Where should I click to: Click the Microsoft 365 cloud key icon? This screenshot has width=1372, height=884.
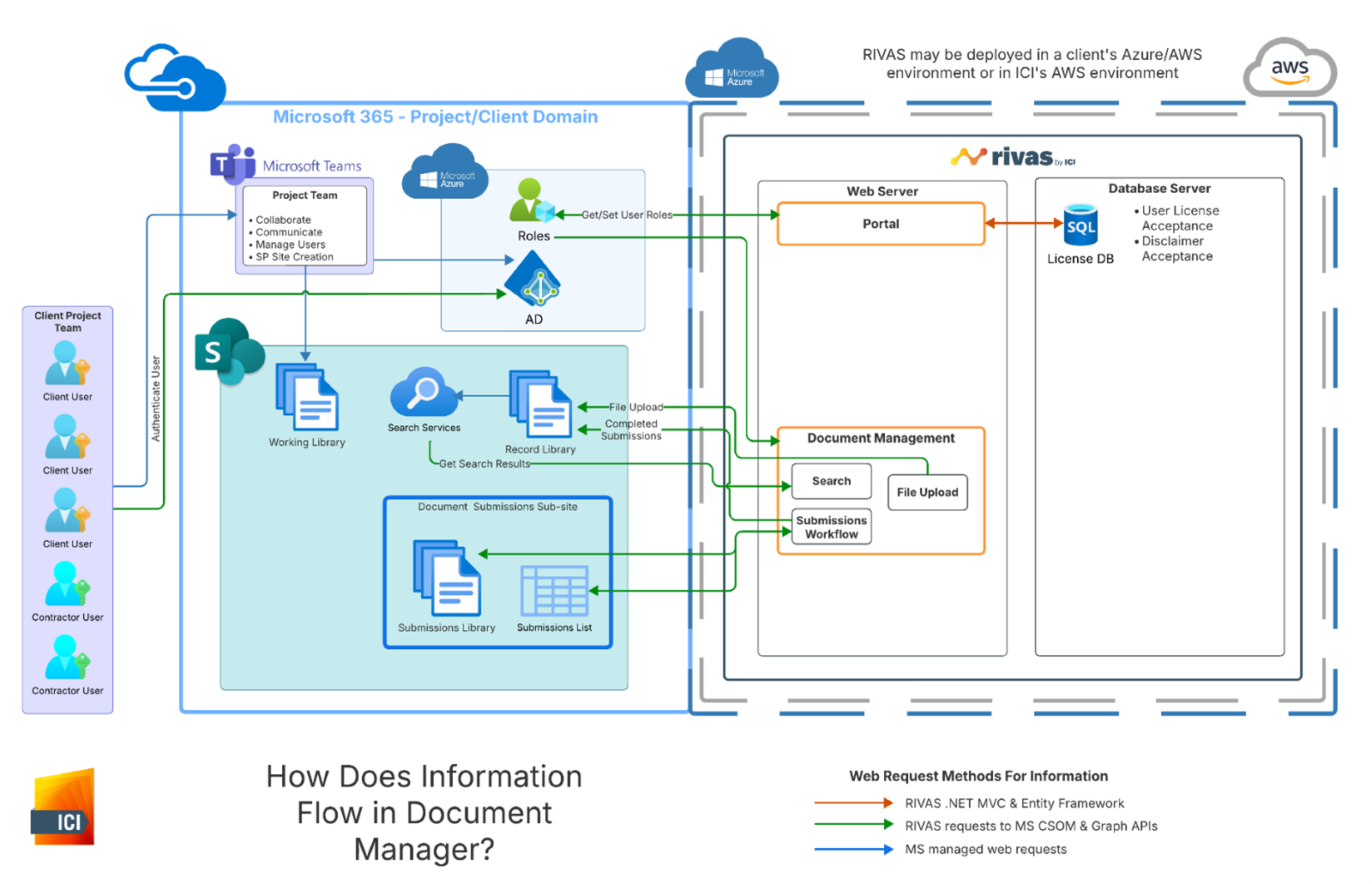[175, 78]
